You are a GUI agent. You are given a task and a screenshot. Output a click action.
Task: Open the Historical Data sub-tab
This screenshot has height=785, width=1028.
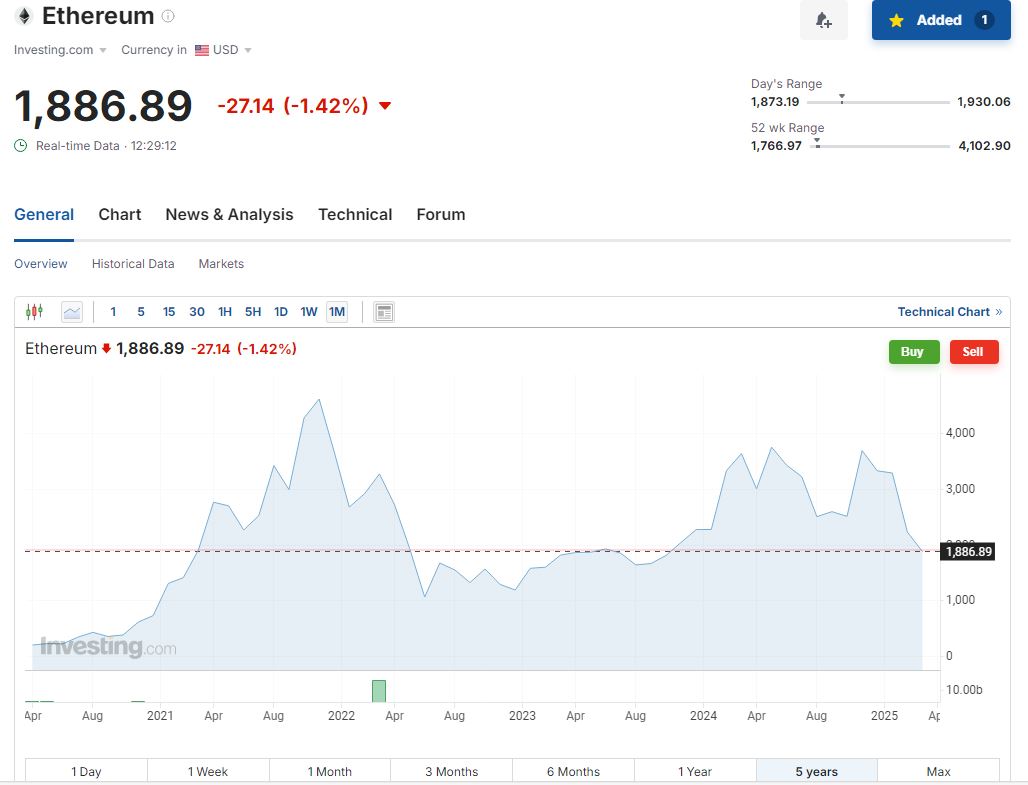[x=133, y=264]
